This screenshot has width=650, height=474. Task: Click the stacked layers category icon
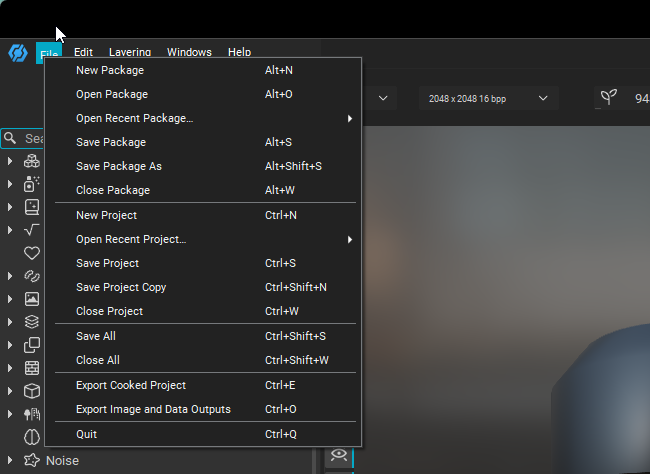32,322
